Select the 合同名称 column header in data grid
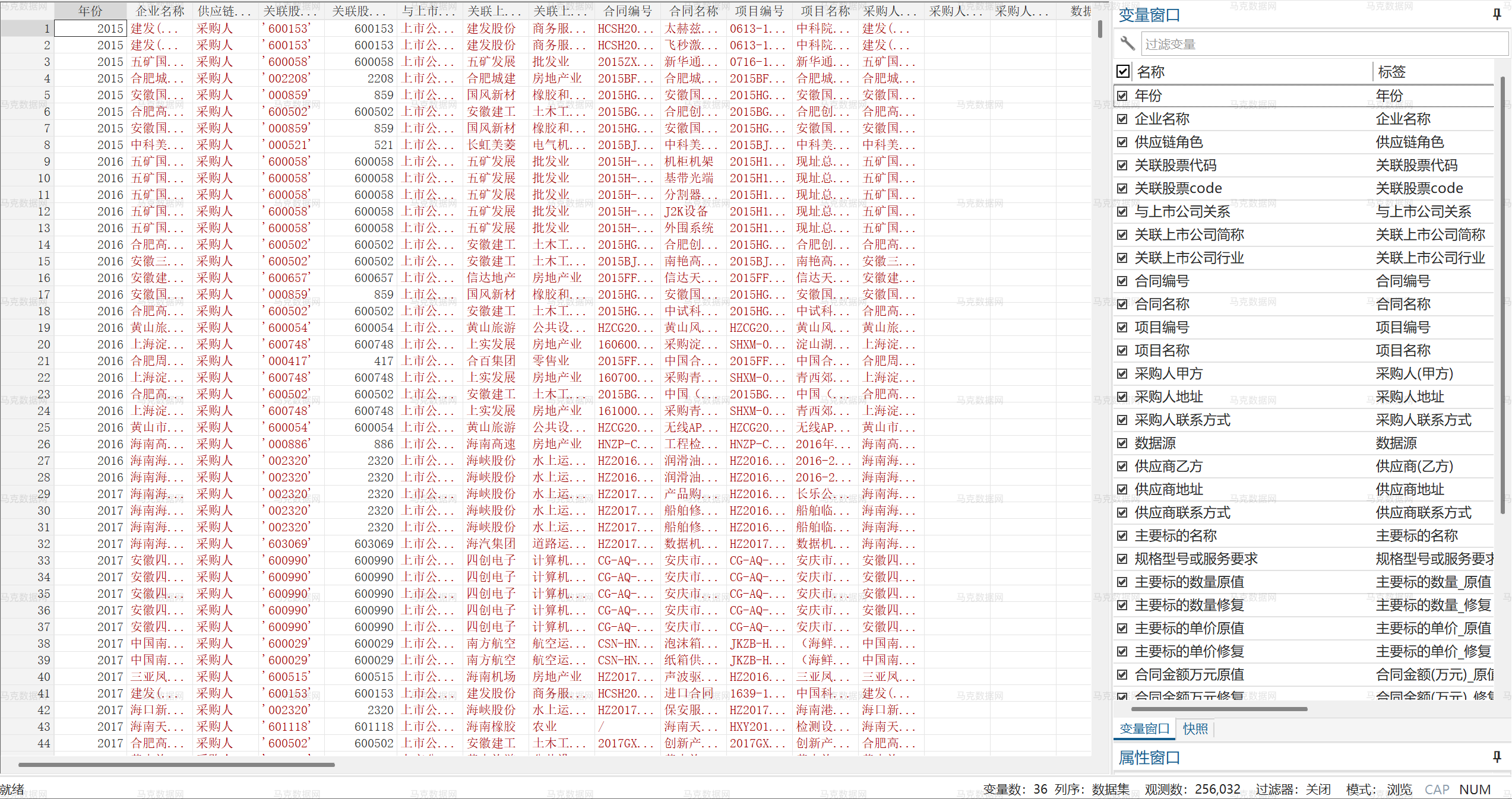The width and height of the screenshot is (1512, 799). tap(693, 11)
